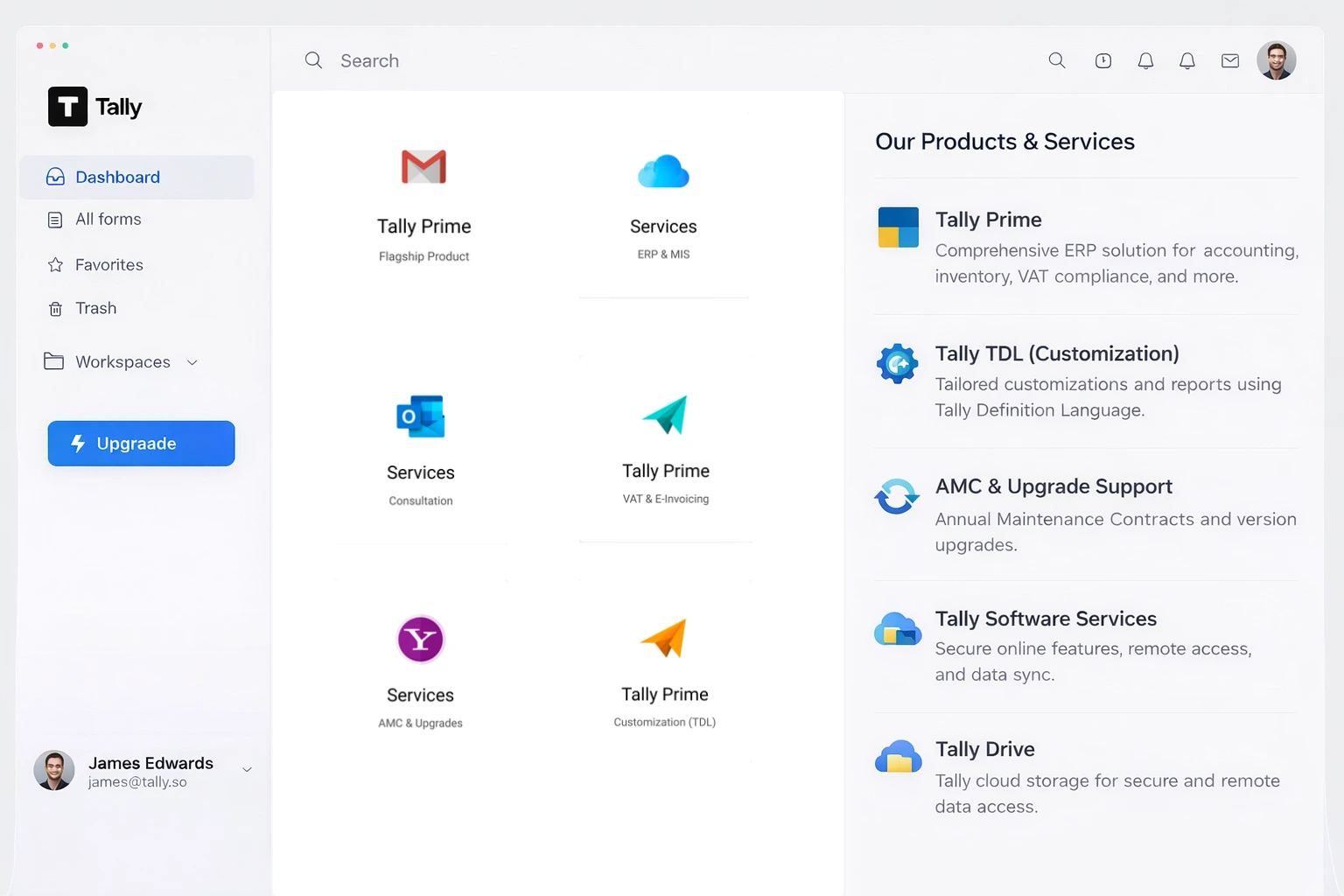Select the Outlook icon for Consultation services
Image resolution: width=1344 pixels, height=896 pixels.
(x=421, y=416)
